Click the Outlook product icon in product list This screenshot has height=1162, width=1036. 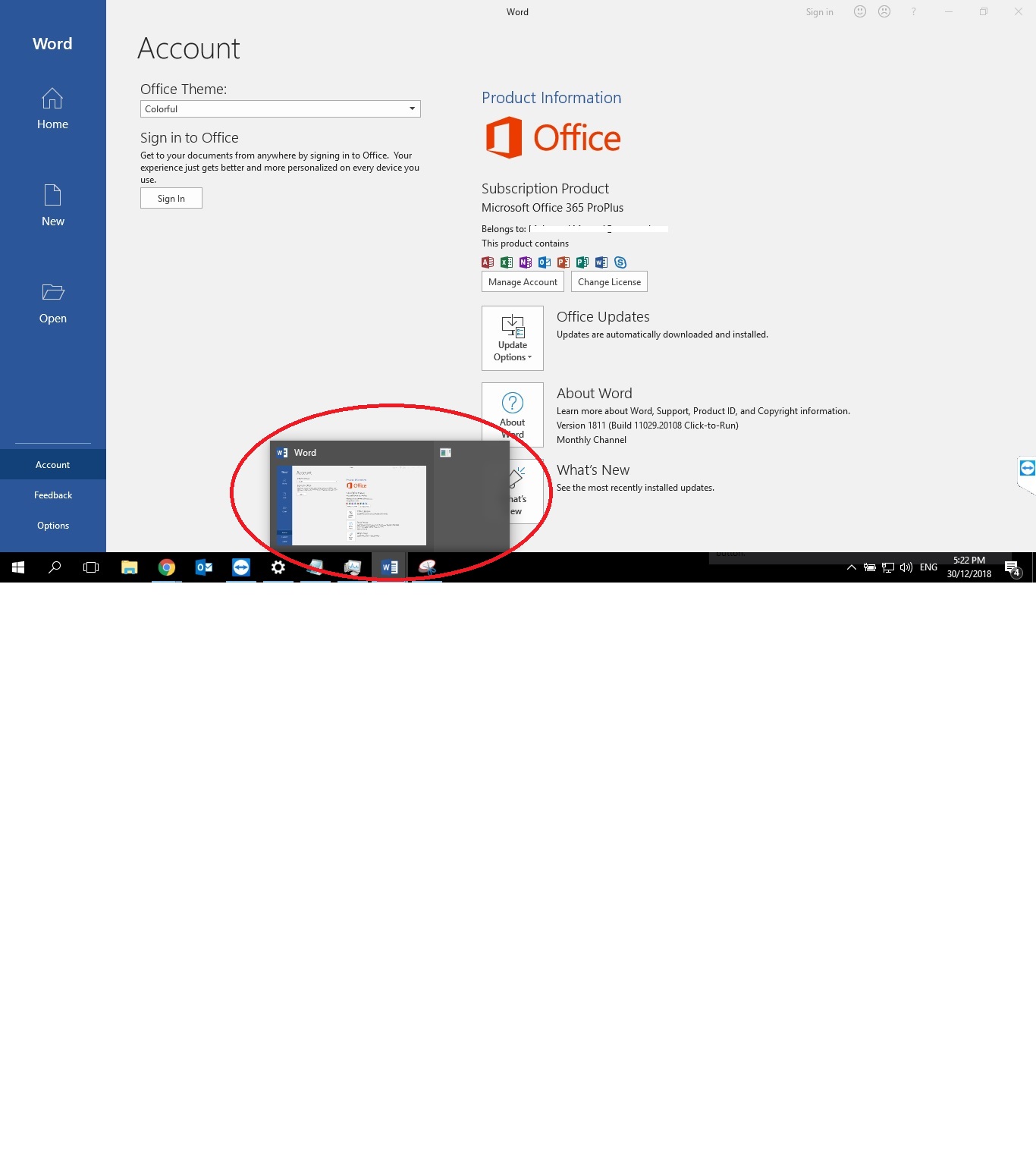[545, 262]
